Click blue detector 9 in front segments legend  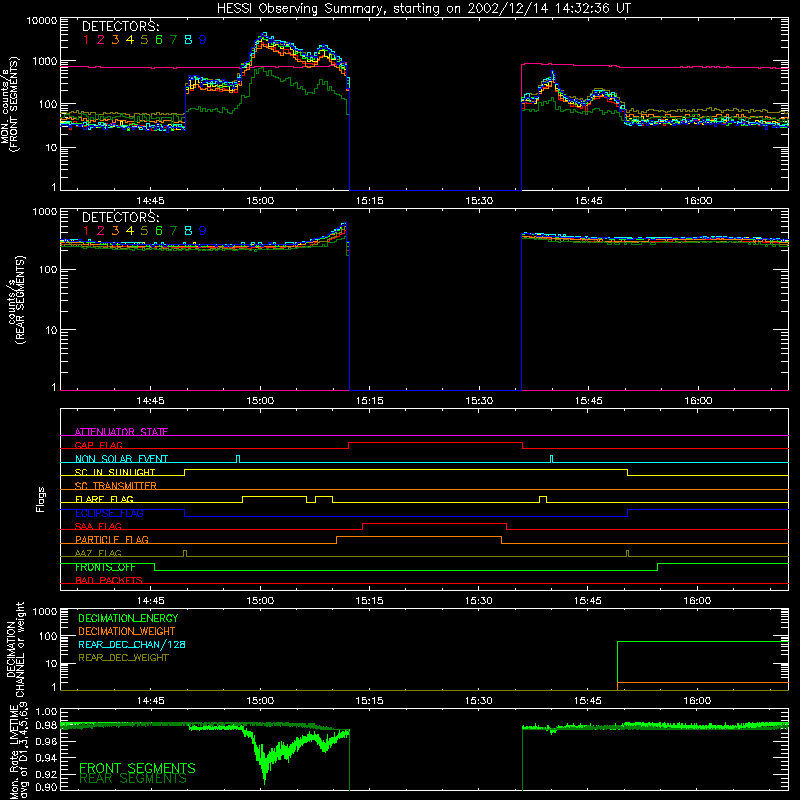203,40
